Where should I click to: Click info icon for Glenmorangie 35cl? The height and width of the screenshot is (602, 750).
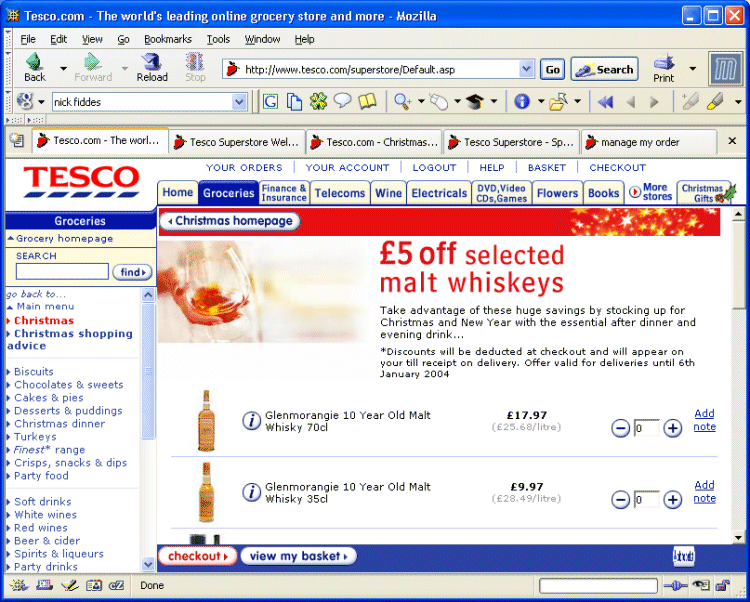[x=251, y=493]
